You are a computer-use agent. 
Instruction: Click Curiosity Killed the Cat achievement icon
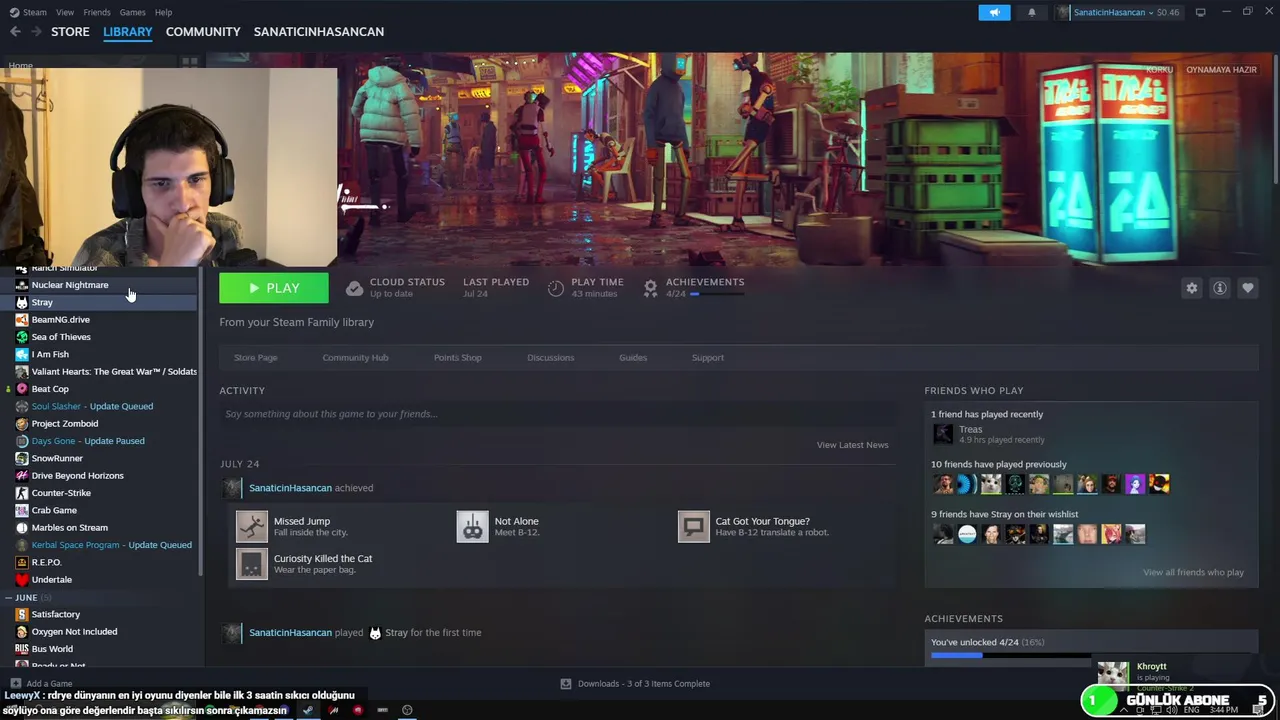[252, 563]
